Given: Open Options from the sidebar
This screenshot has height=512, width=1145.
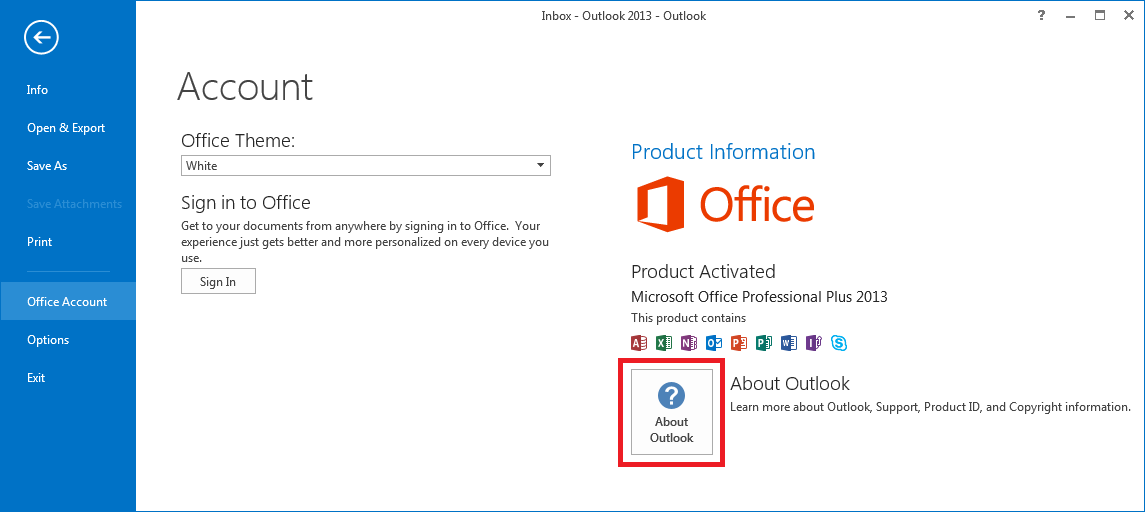Looking at the screenshot, I should (x=48, y=340).
